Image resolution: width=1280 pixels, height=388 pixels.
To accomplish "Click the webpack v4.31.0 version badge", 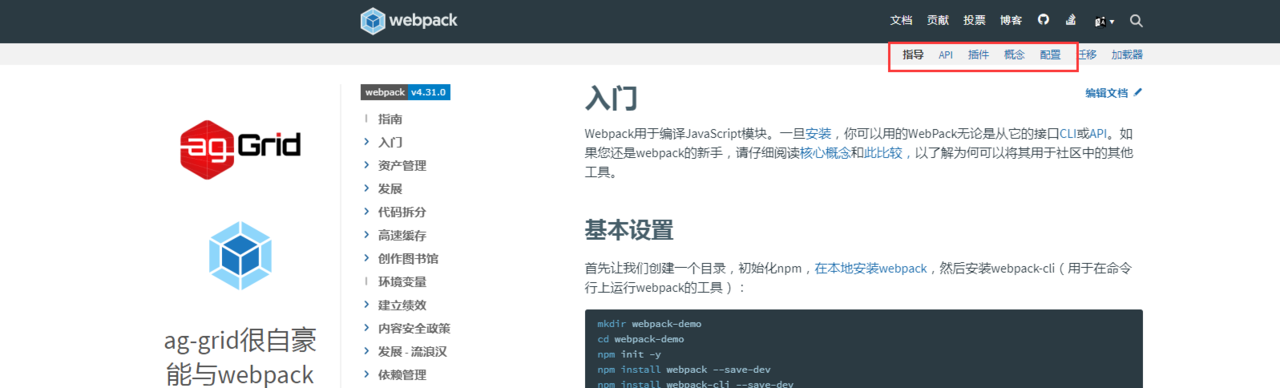I will (x=406, y=92).
